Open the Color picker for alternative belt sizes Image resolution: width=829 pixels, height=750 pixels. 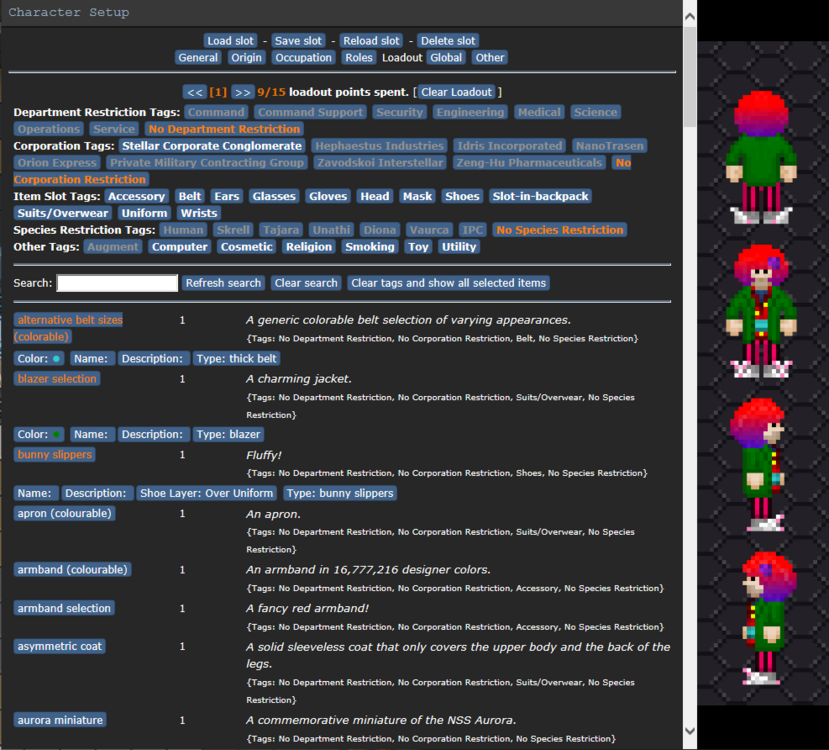click(38, 357)
